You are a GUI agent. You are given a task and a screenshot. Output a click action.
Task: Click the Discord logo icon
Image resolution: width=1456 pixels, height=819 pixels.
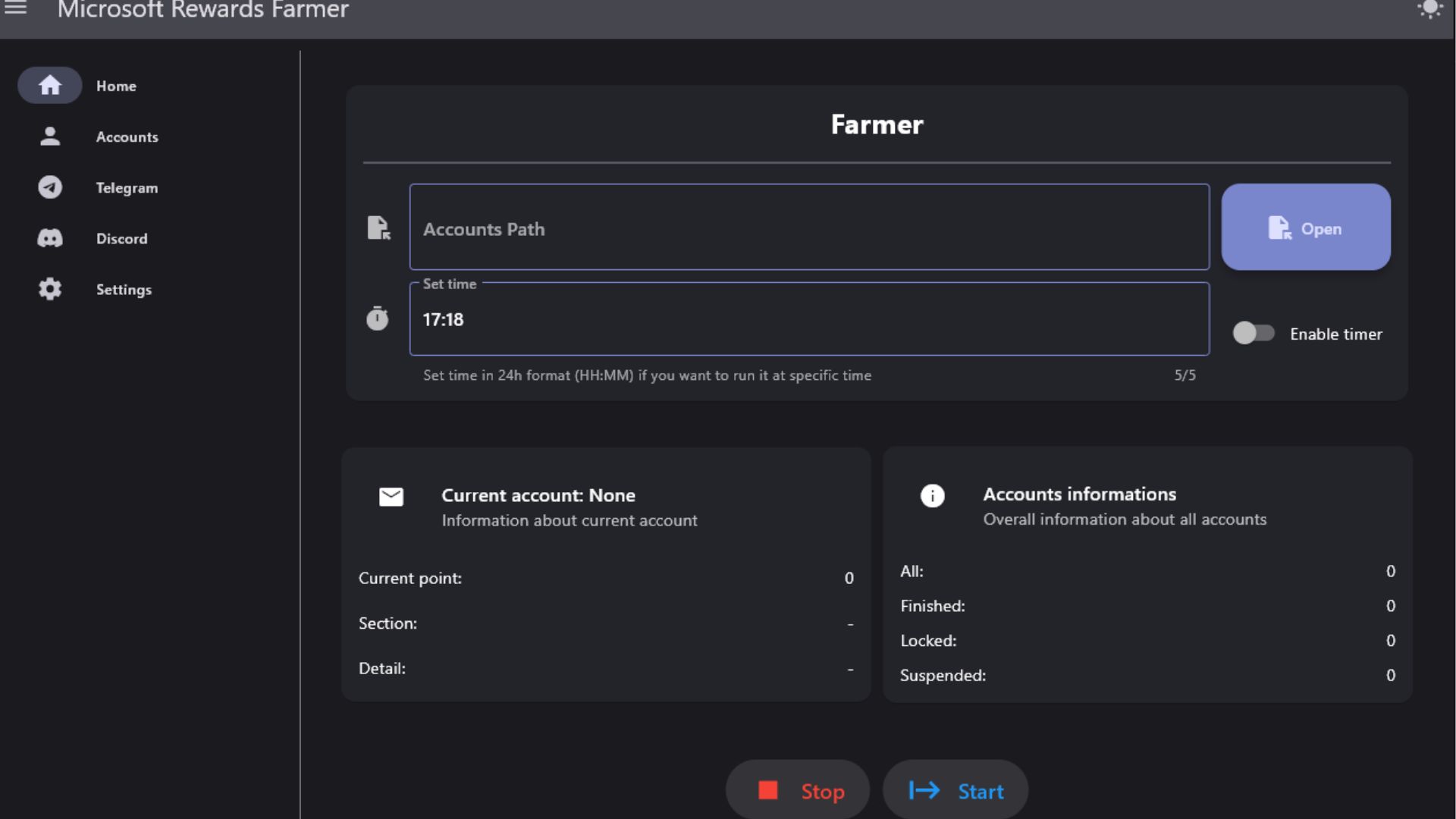tap(50, 238)
